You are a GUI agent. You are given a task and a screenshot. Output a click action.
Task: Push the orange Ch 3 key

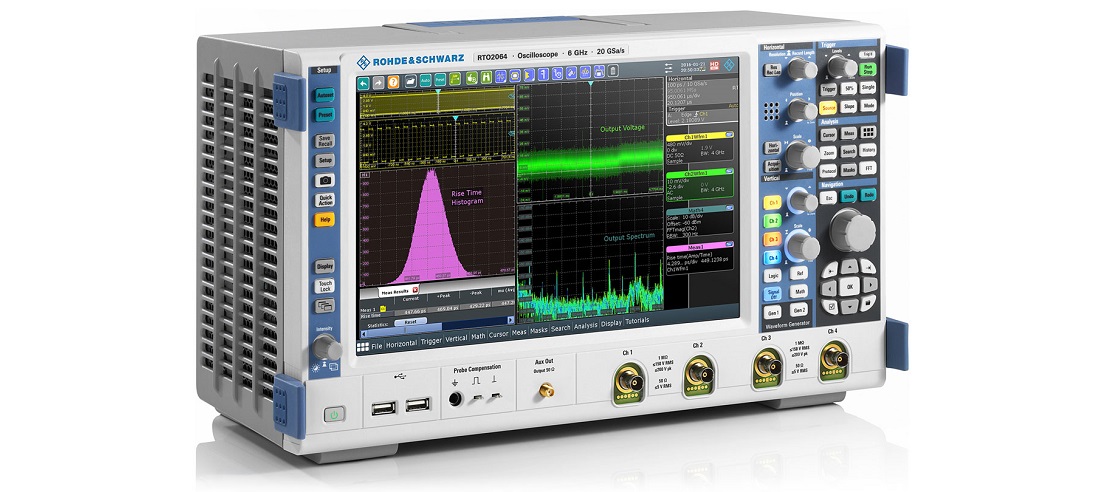tap(772, 239)
